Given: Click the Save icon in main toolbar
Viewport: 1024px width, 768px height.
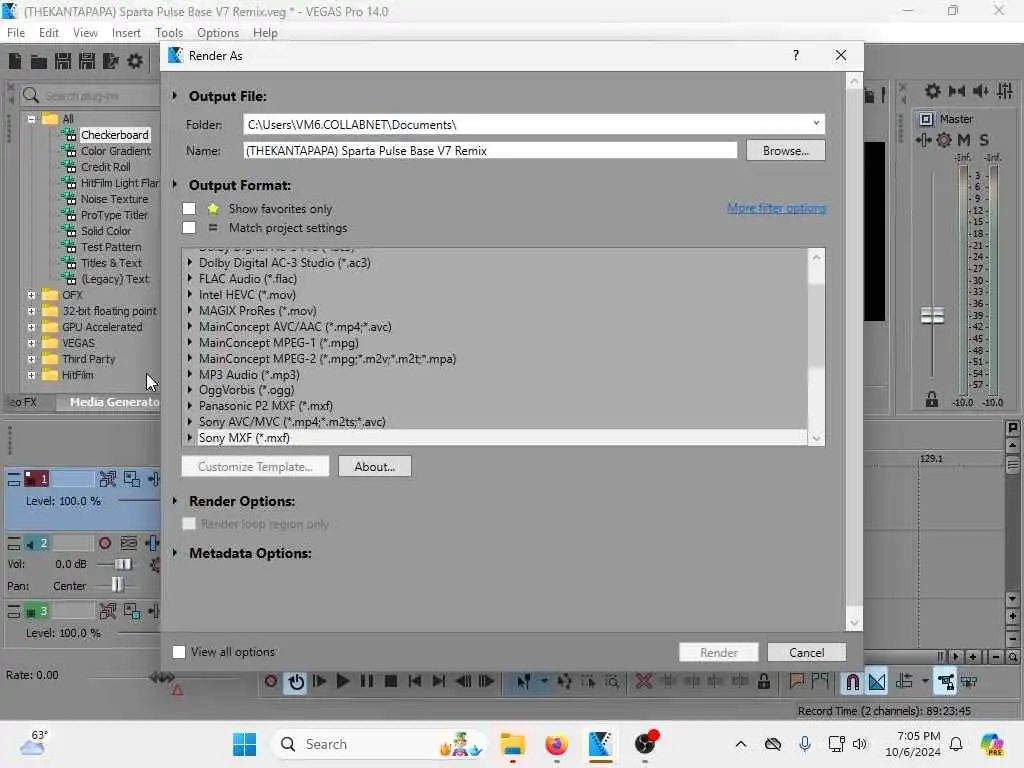Looking at the screenshot, I should click(63, 61).
